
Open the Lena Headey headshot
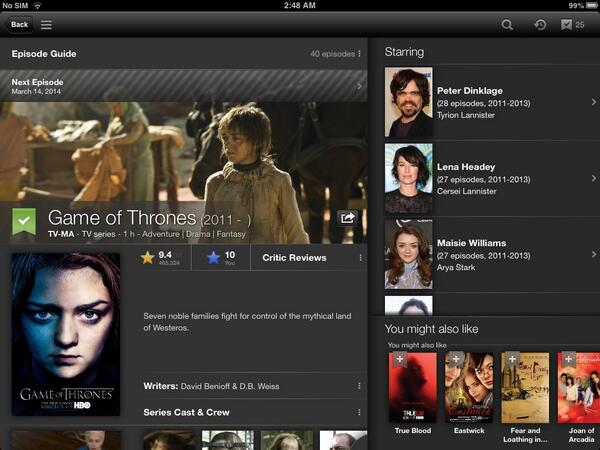click(x=409, y=178)
